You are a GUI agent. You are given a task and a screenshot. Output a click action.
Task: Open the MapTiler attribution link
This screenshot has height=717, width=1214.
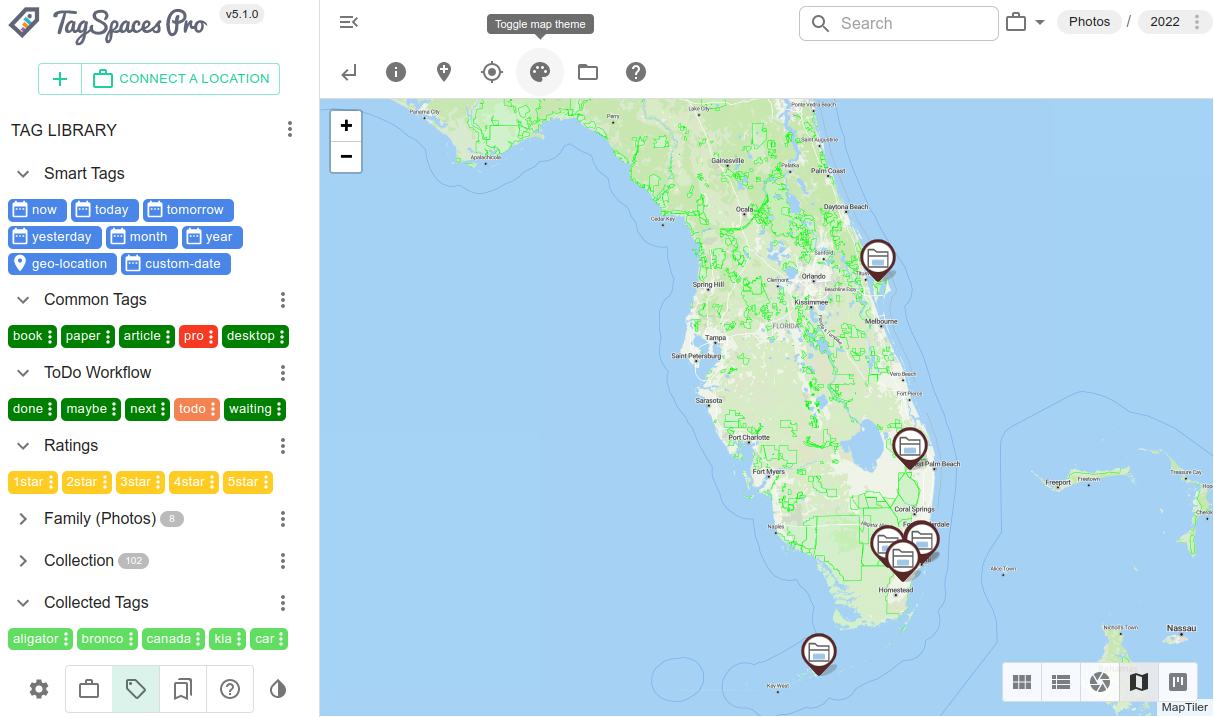1185,707
